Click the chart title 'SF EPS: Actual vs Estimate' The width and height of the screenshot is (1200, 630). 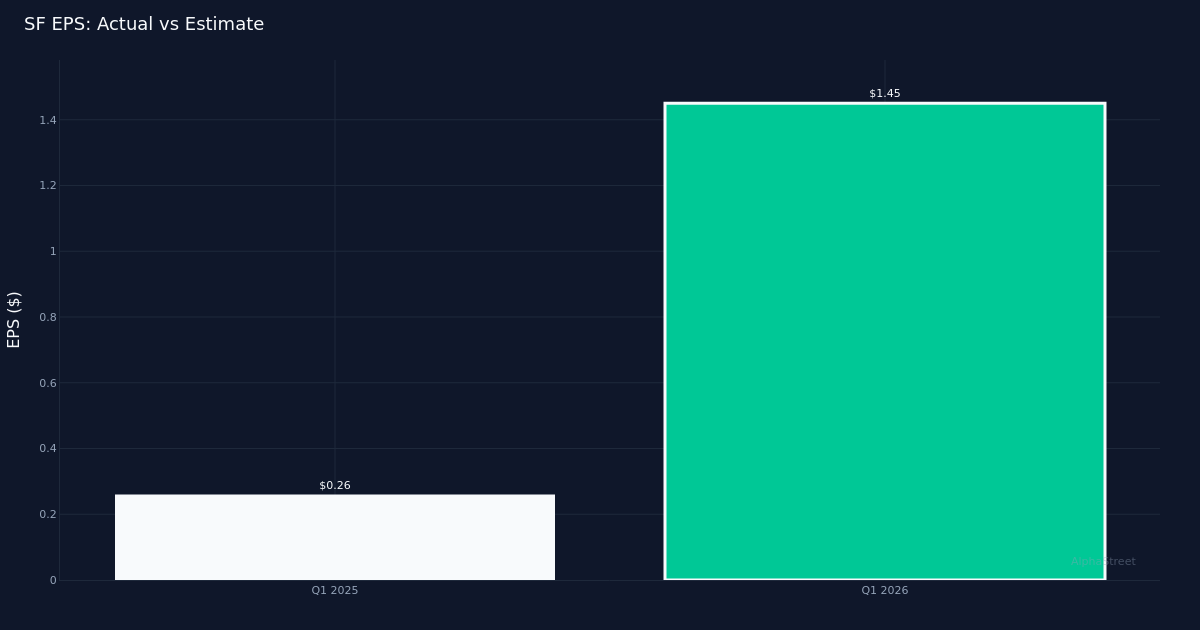tap(144, 25)
